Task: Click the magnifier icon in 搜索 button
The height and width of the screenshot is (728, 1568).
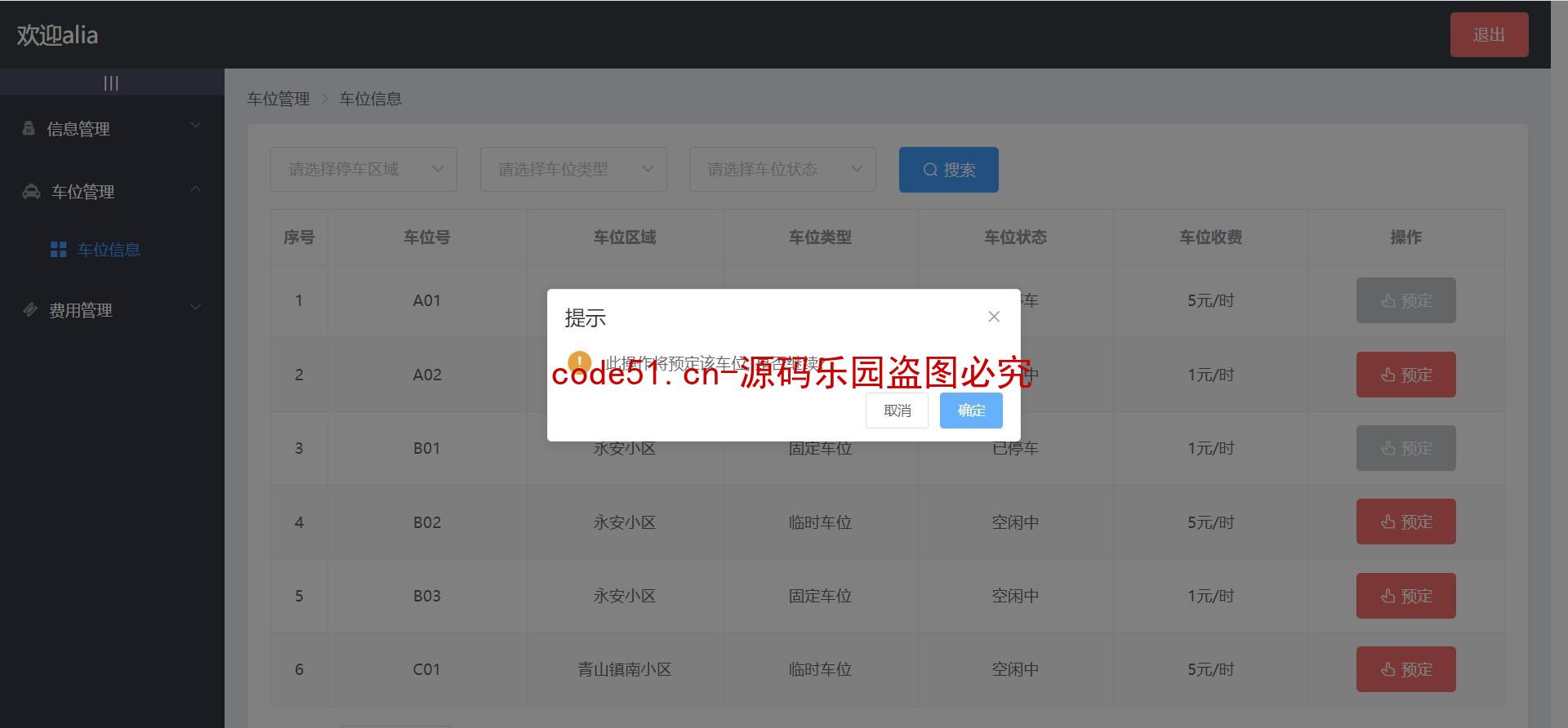Action: tap(930, 170)
